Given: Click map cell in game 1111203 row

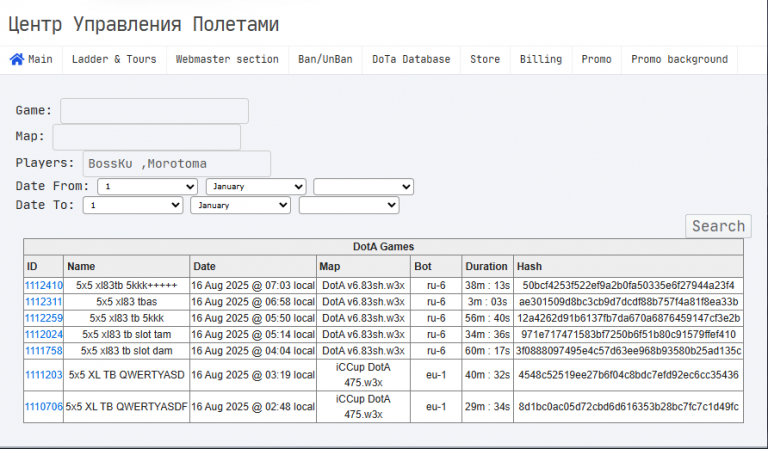Looking at the screenshot, I should coord(363,375).
